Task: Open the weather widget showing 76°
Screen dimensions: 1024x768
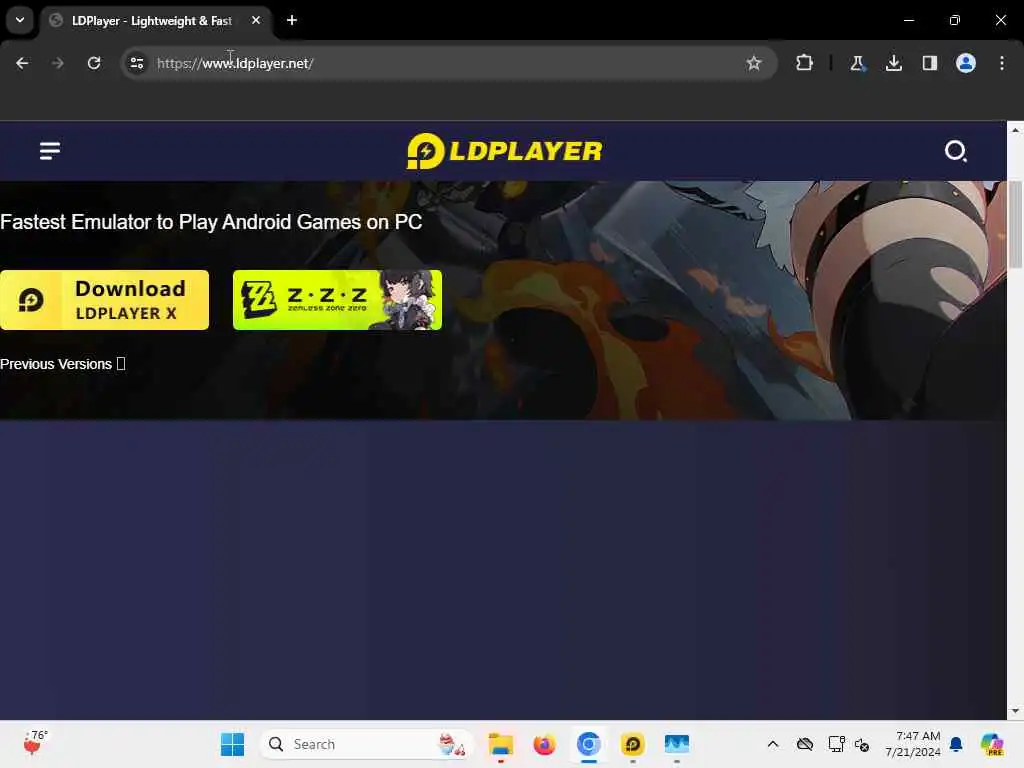Action: (x=35, y=743)
